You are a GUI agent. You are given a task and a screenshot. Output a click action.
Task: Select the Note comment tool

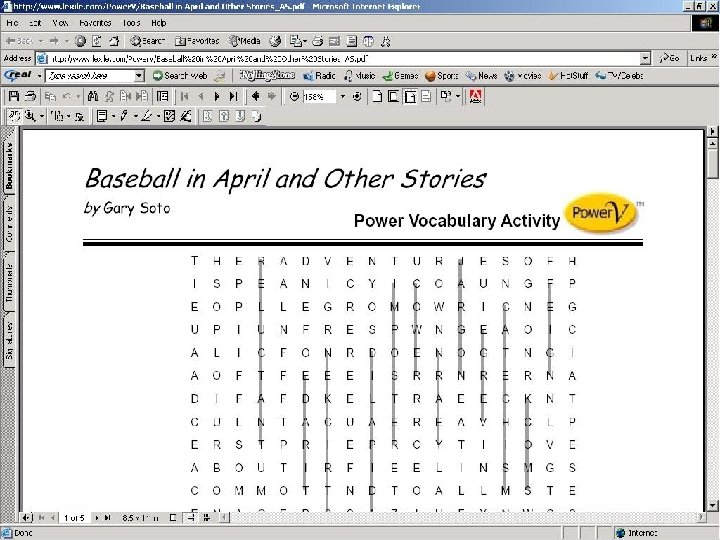102,116
